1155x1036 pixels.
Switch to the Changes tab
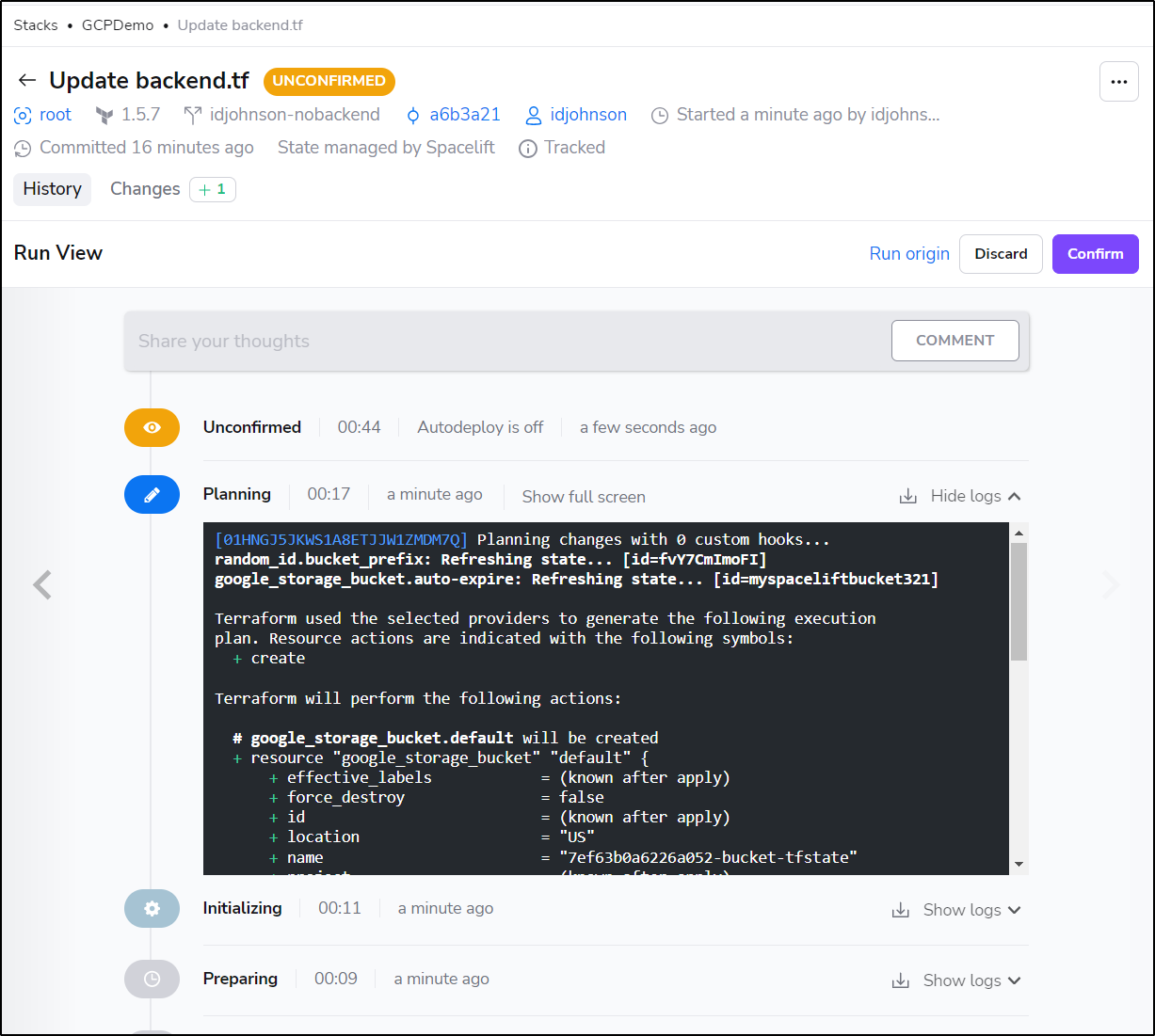145,189
